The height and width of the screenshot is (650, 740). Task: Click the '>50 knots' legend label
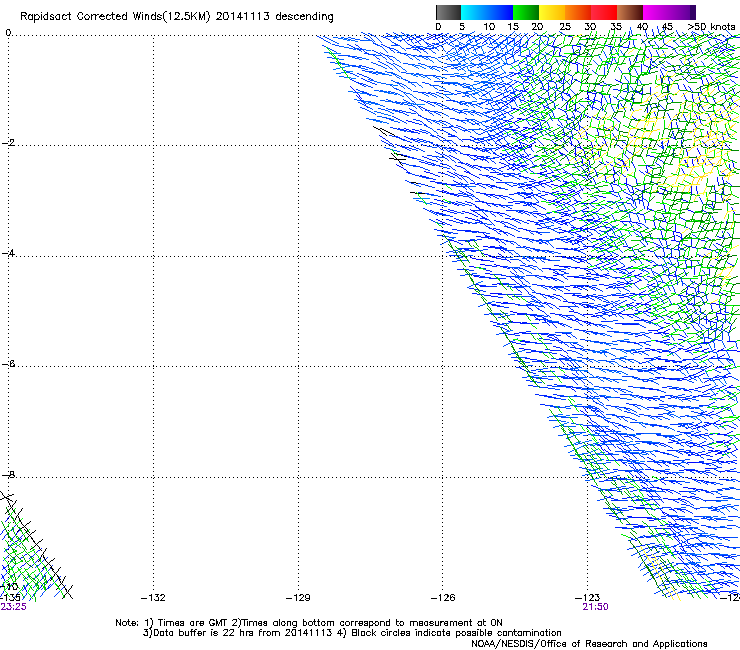(711, 27)
